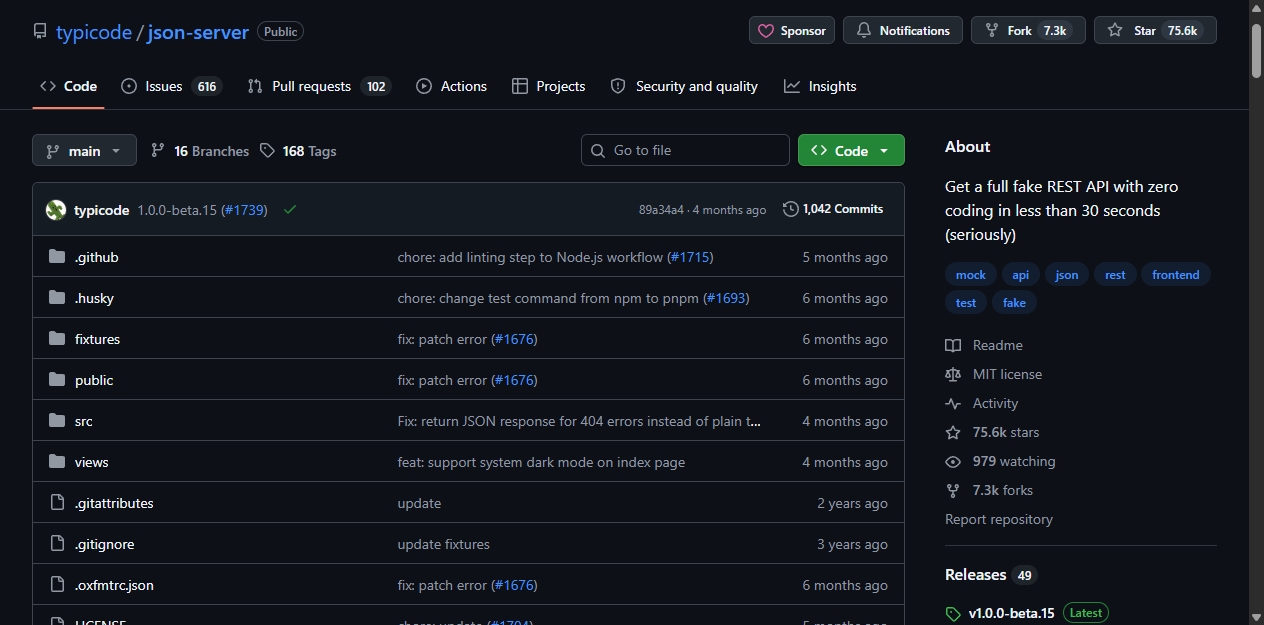Viewport: 1264px width, 625px height.
Task: Click the branch icon beside 16 Branches
Action: (x=158, y=150)
